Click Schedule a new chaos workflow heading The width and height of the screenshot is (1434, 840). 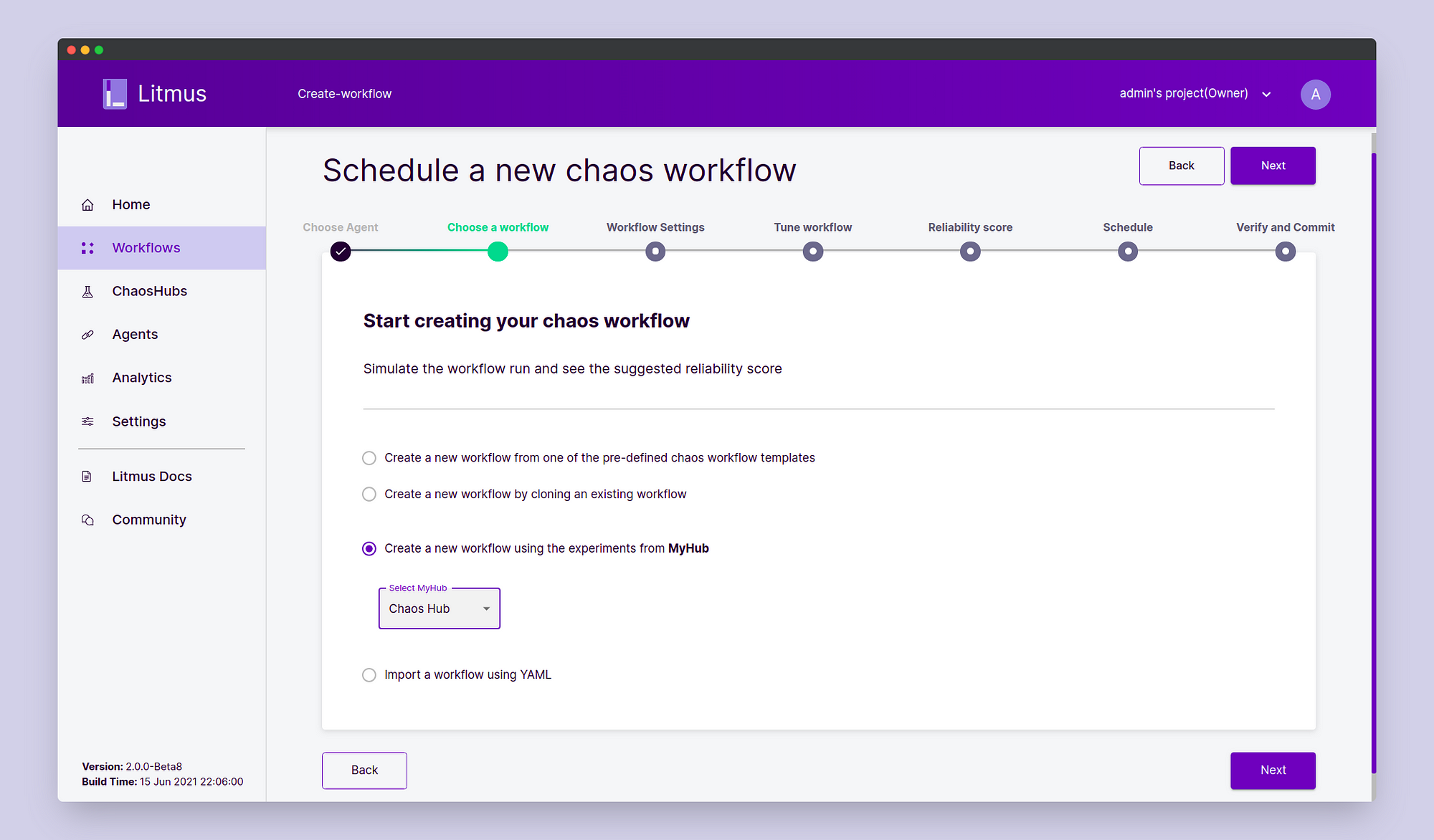(559, 171)
